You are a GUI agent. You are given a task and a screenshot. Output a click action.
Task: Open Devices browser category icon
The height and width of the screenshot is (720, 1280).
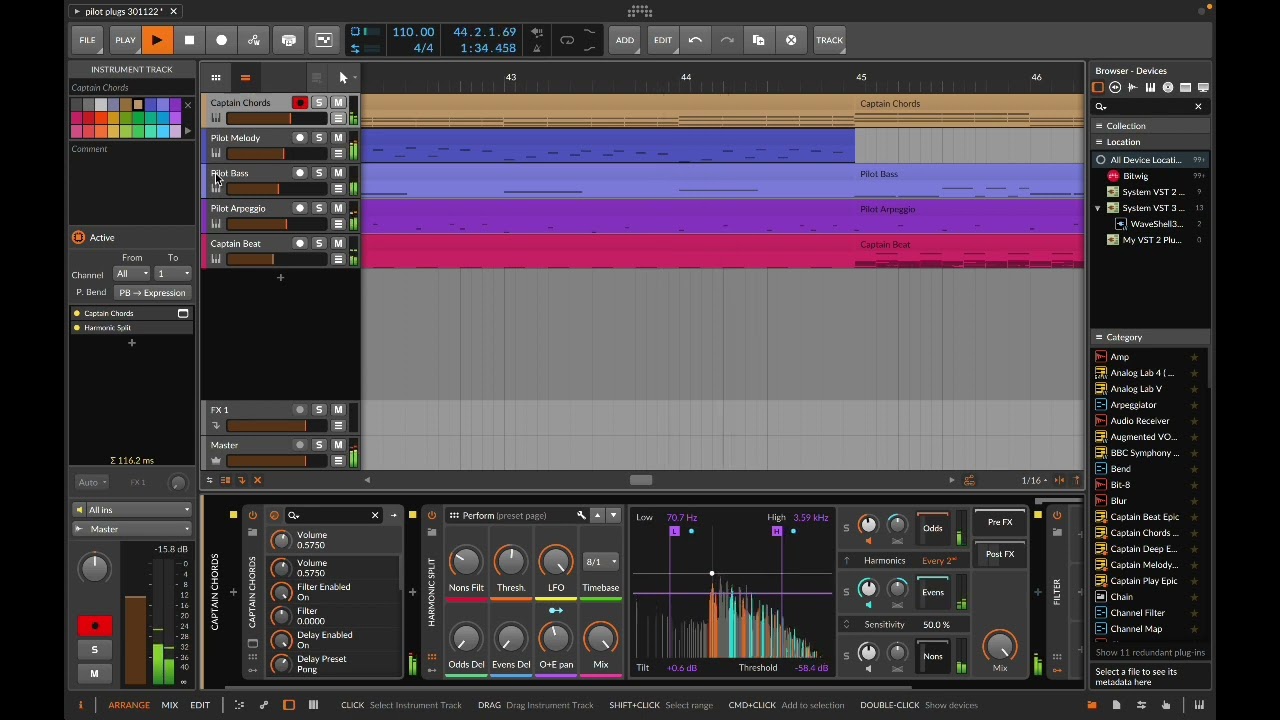1097,88
